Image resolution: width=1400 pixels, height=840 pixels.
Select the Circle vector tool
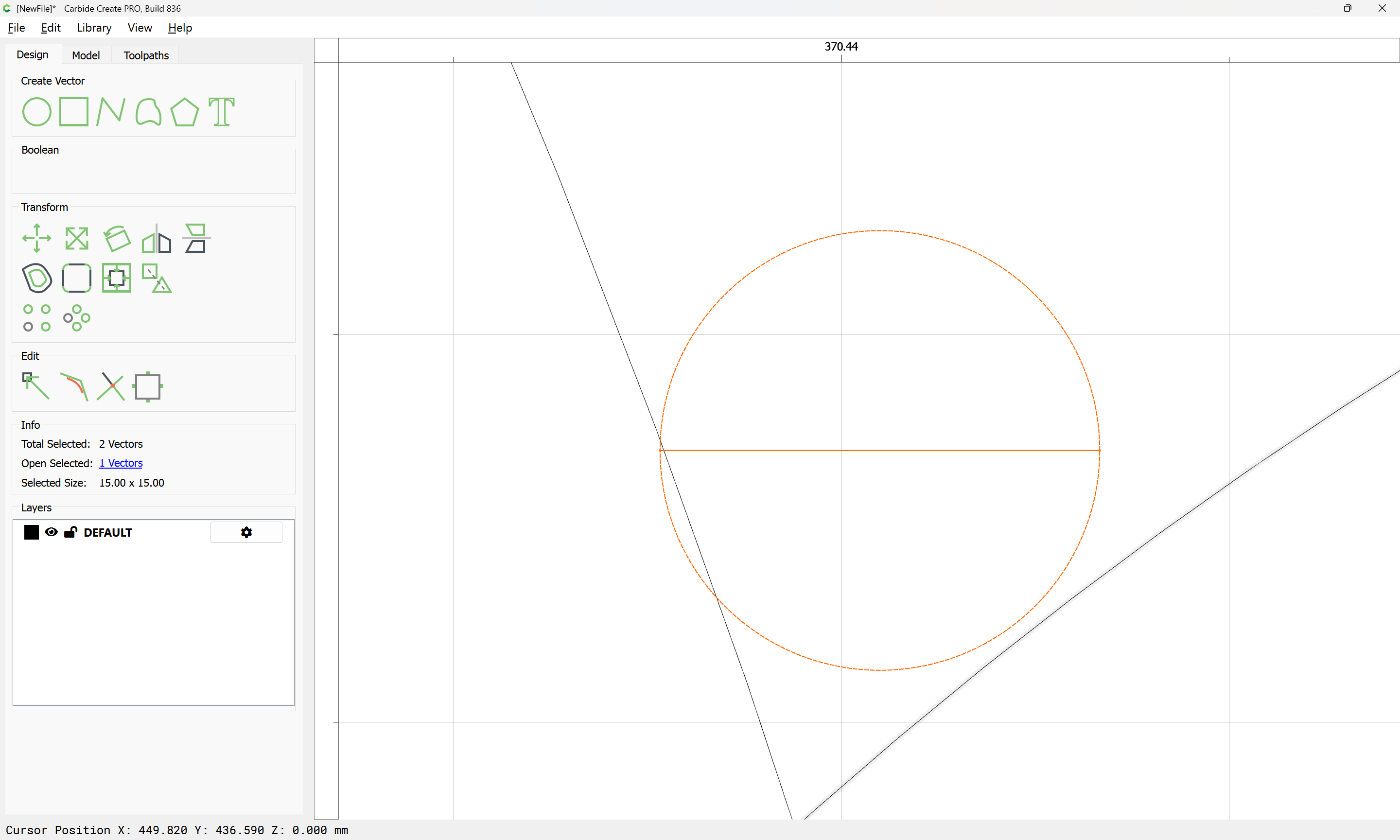click(x=37, y=111)
